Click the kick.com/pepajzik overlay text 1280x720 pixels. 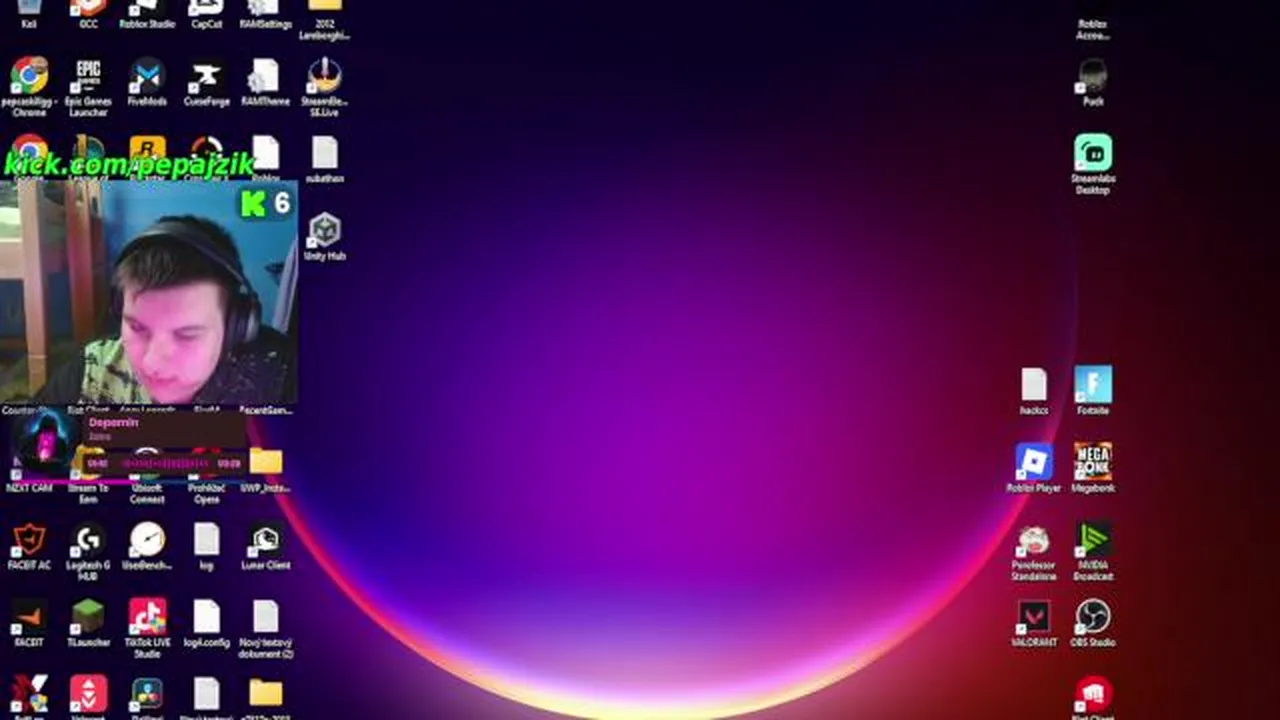(130, 164)
